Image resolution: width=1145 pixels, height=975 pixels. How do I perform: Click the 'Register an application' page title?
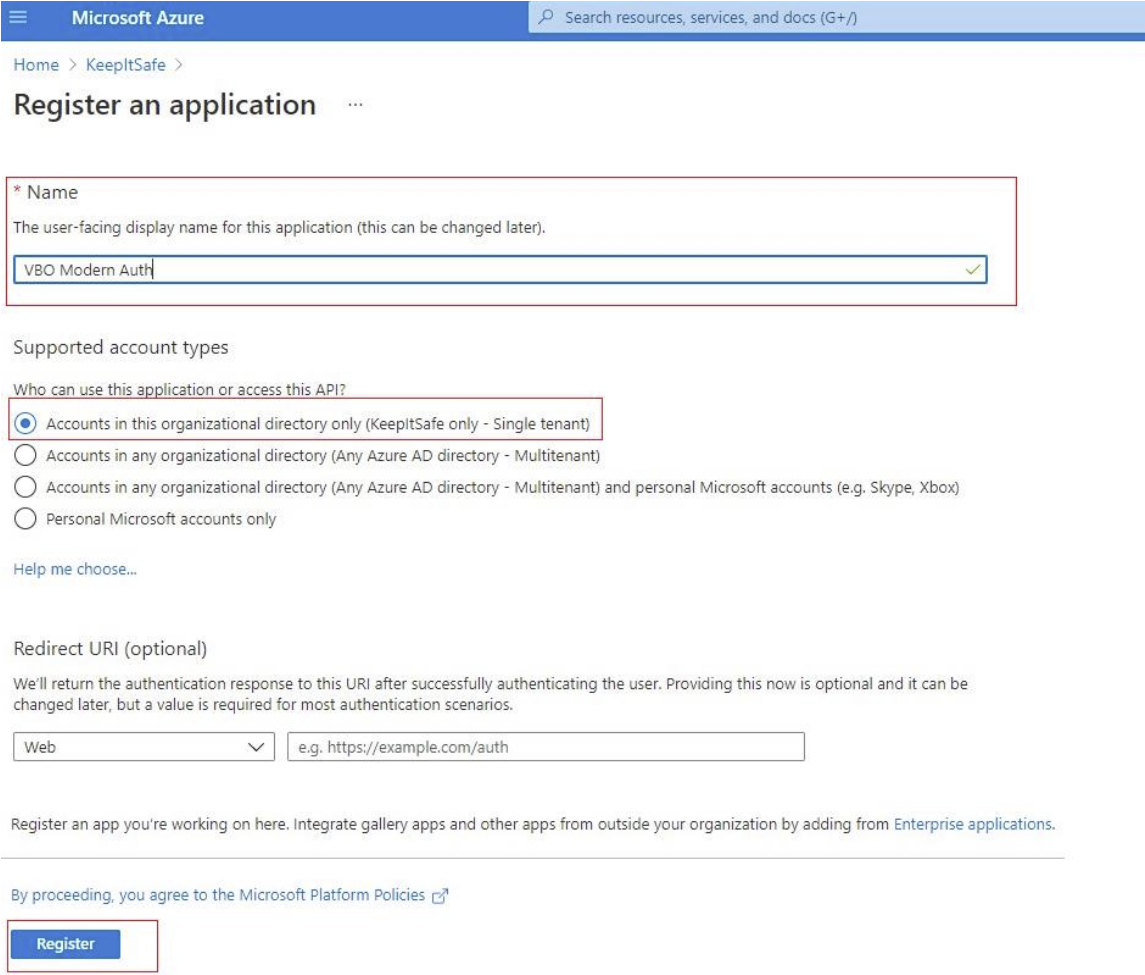[165, 105]
